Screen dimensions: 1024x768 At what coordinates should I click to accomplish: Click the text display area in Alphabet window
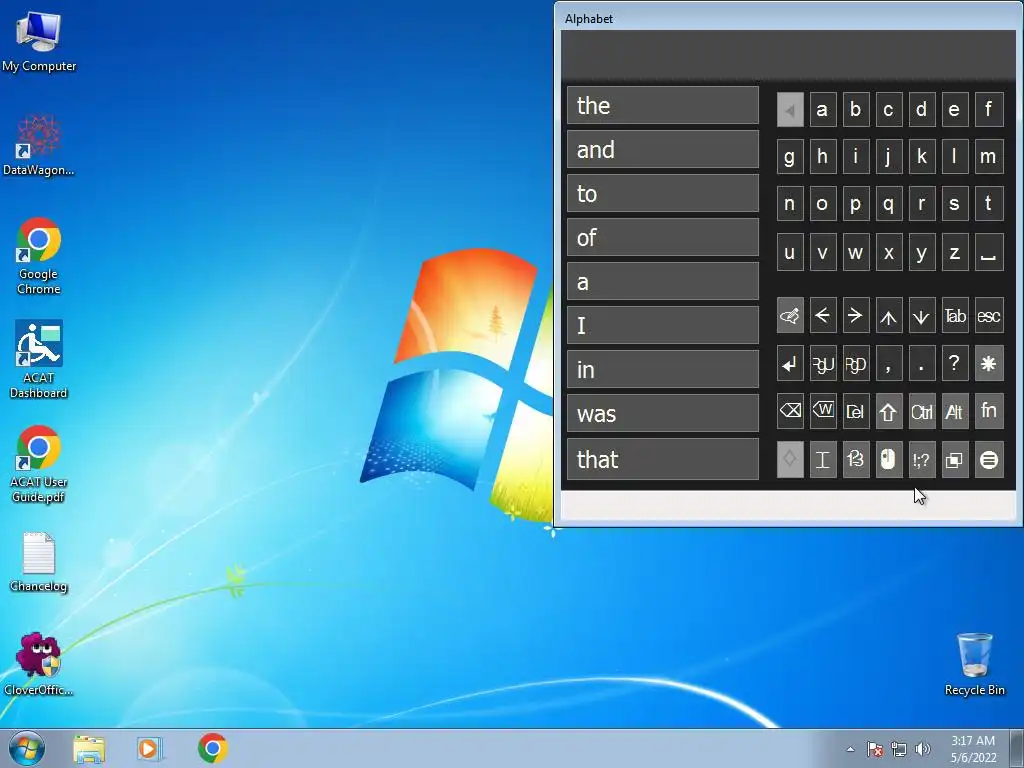pyautogui.click(x=788, y=55)
